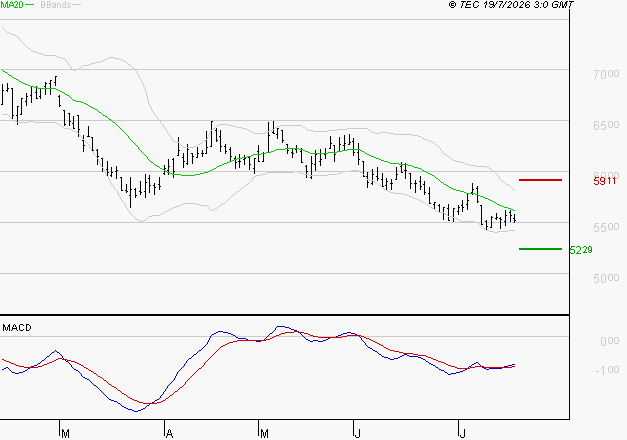Image resolution: width=627 pixels, height=440 pixels.
Task: Click the last J month axis label
Action: click(x=462, y=434)
